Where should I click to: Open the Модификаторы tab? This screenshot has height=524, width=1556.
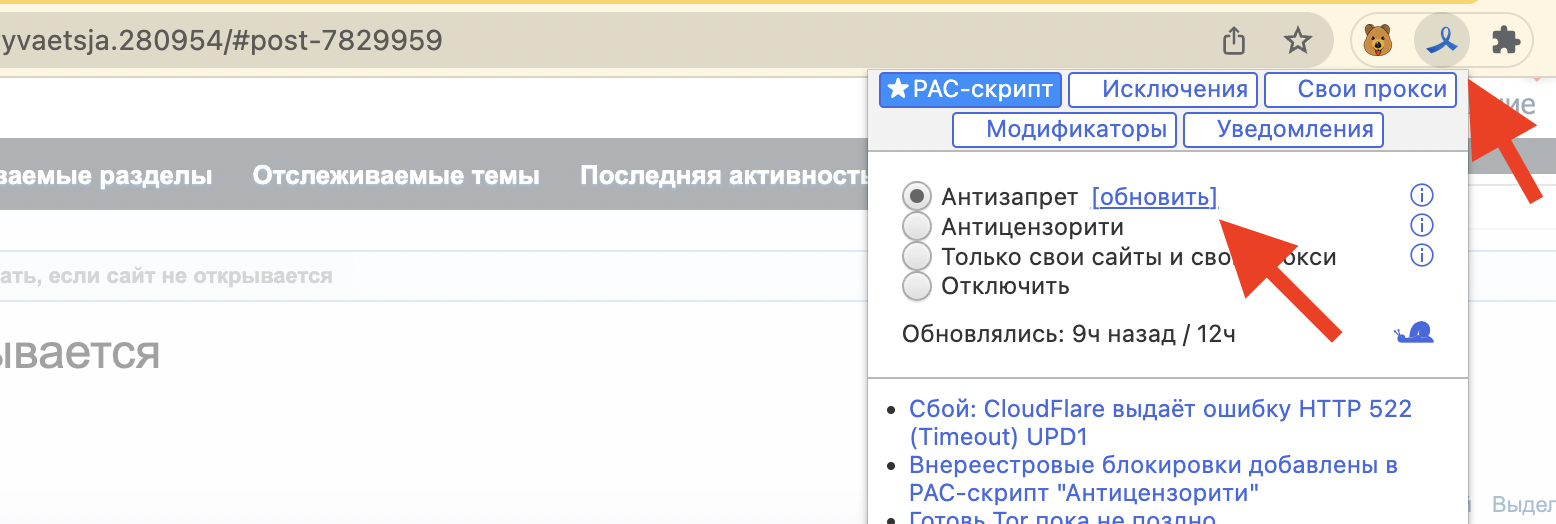pos(1064,130)
